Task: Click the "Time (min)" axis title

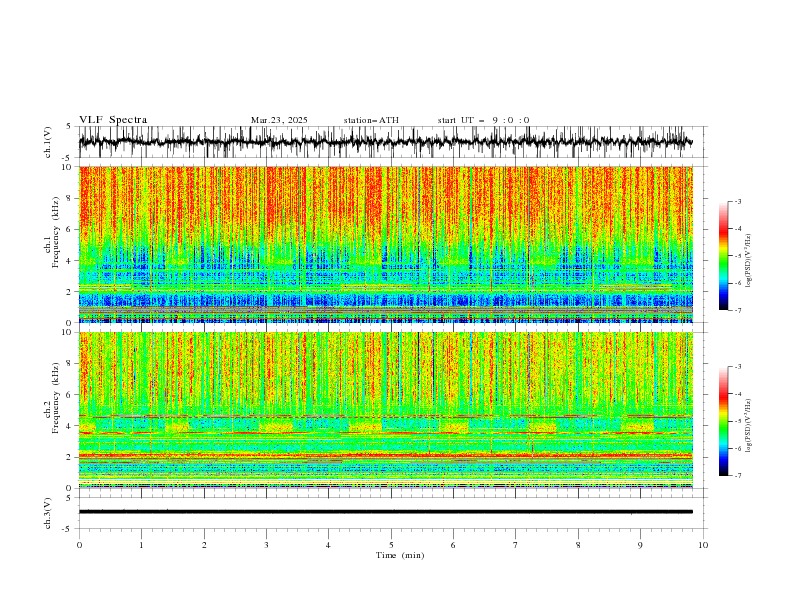Action: click(400, 555)
